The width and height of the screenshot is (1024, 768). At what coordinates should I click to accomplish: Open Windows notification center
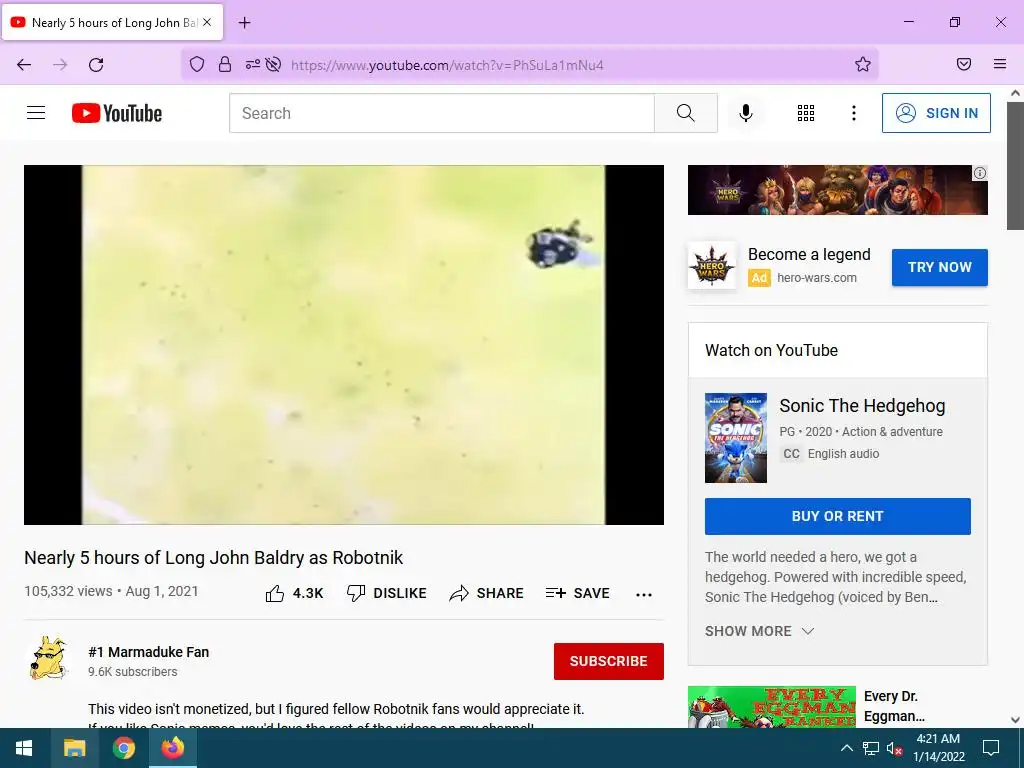click(991, 748)
